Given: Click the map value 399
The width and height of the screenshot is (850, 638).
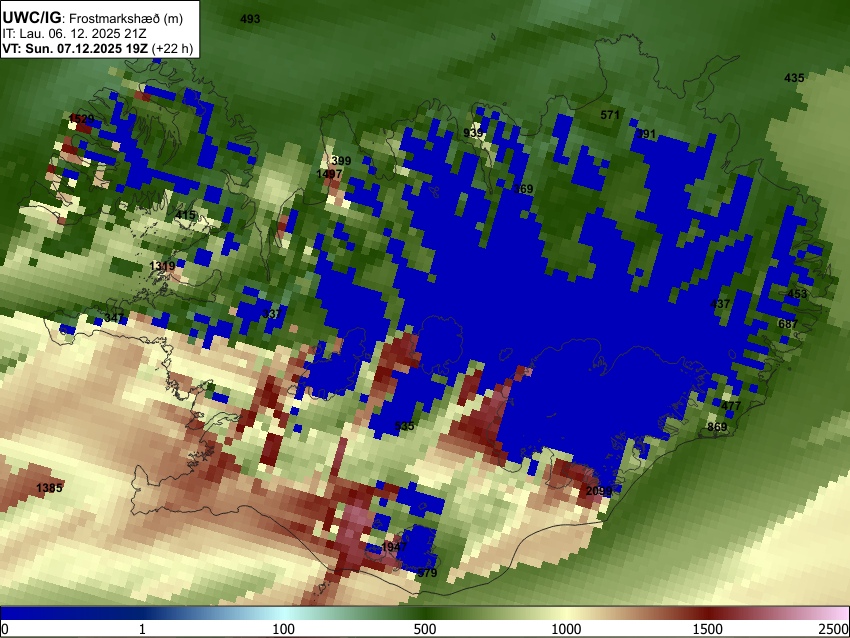Looking at the screenshot, I should tap(341, 161).
